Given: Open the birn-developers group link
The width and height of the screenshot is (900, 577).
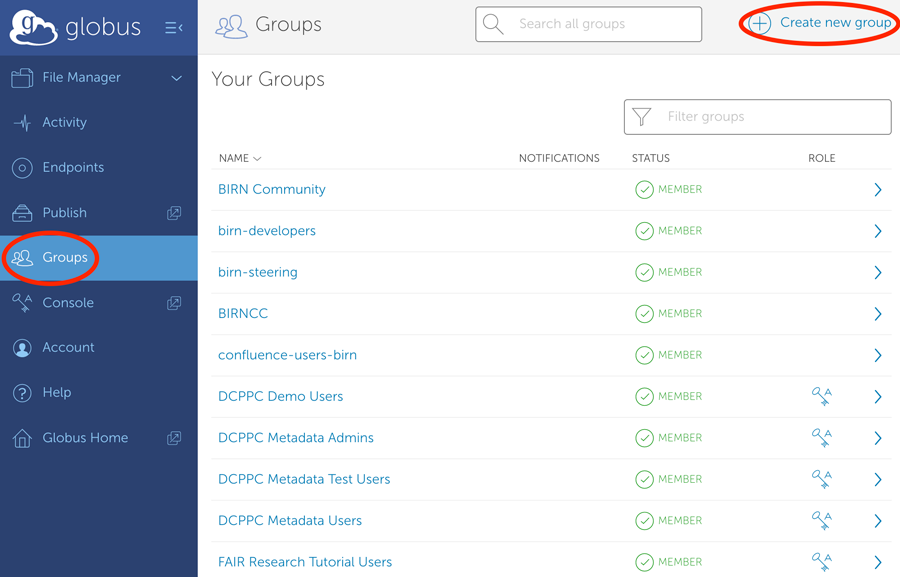Looking at the screenshot, I should click(267, 231).
